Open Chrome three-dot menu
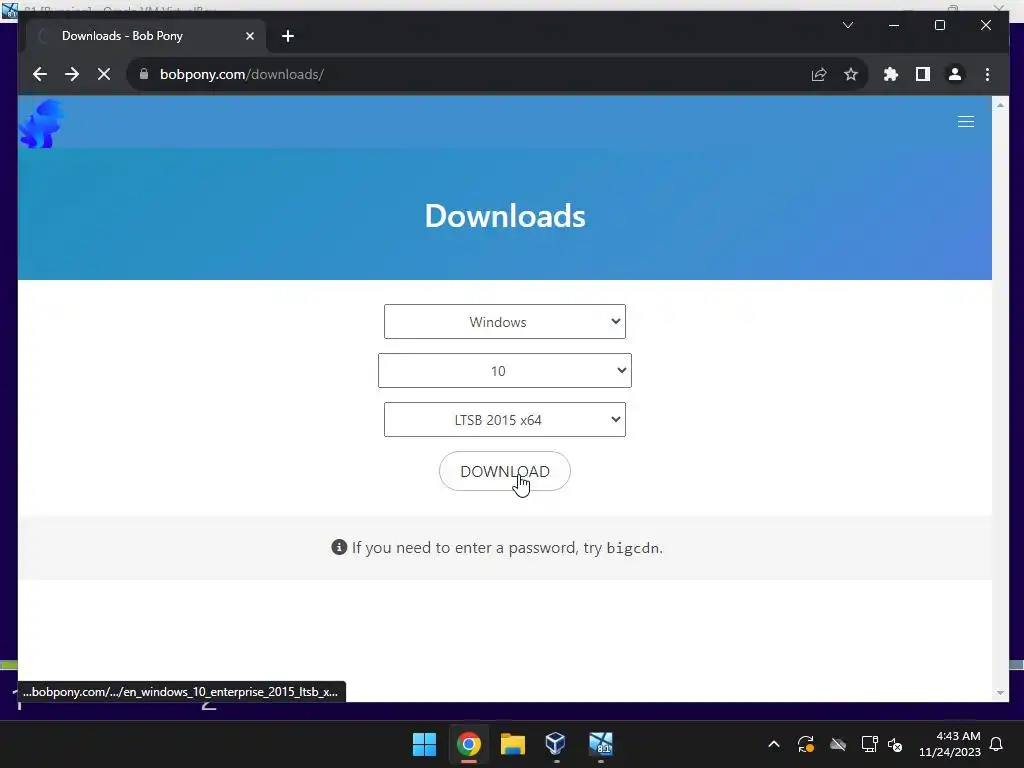 pos(987,74)
